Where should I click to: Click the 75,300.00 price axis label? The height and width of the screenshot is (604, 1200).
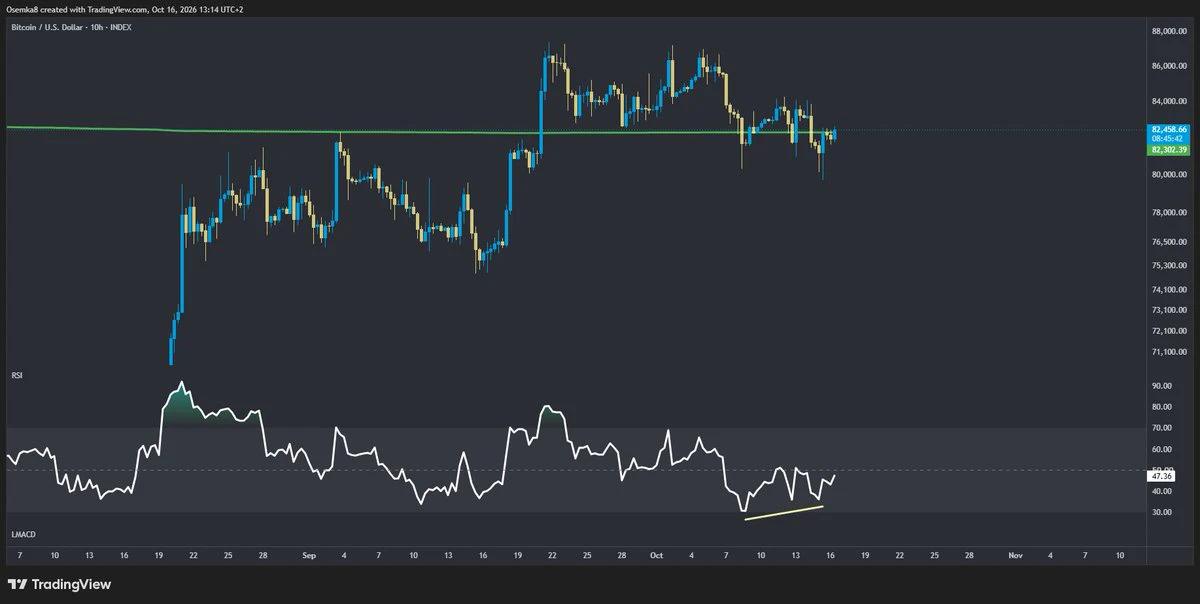(x=1168, y=266)
